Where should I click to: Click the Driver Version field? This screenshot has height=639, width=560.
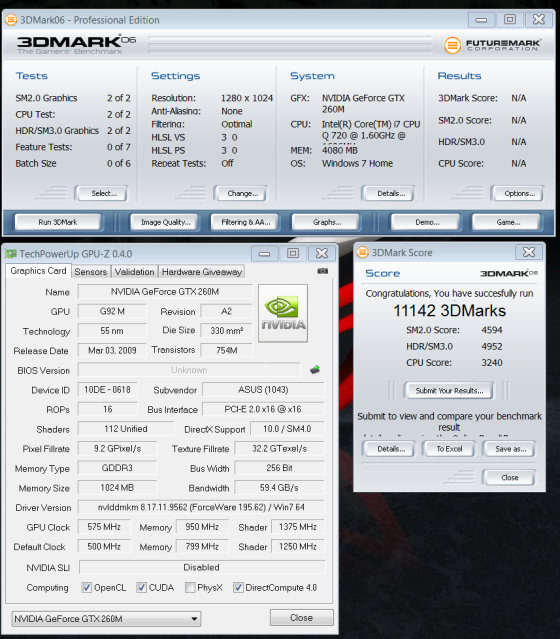pyautogui.click(x=201, y=507)
